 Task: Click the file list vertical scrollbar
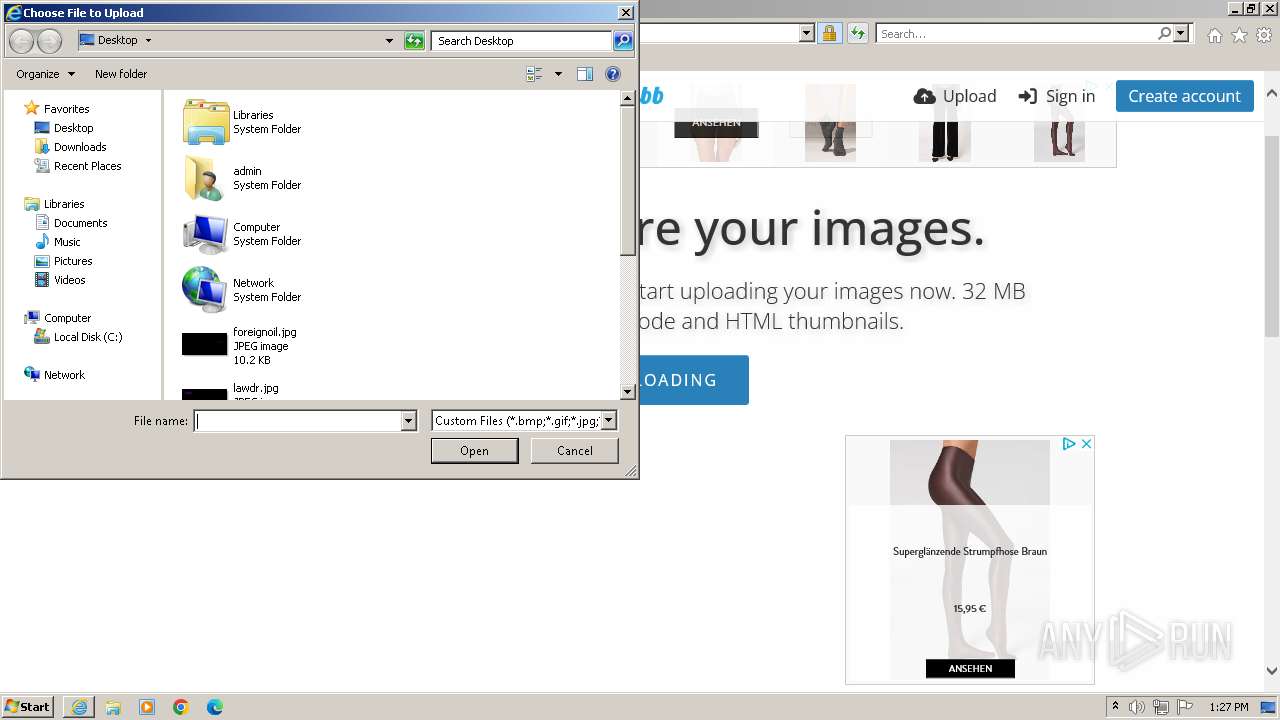coord(628,245)
